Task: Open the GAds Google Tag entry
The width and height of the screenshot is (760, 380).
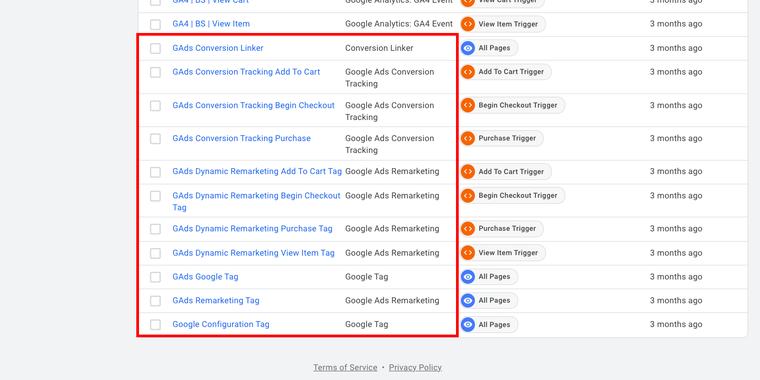Action: [x=205, y=277]
